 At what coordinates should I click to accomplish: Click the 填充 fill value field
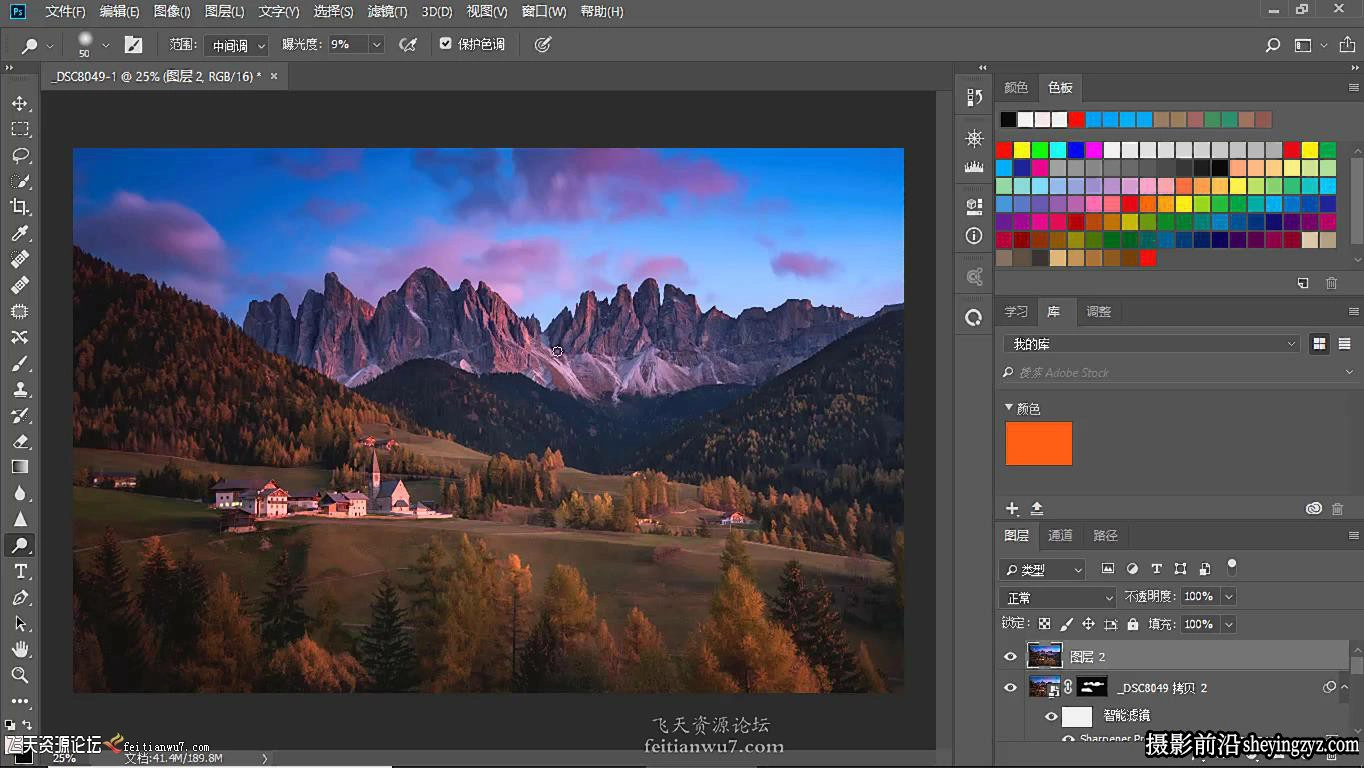1198,624
